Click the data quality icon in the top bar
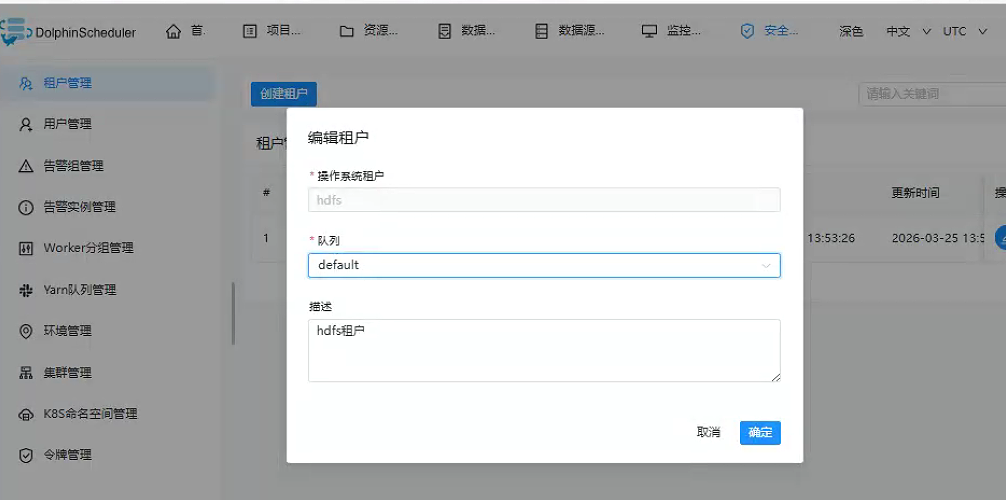The image size is (1006, 500). (444, 31)
